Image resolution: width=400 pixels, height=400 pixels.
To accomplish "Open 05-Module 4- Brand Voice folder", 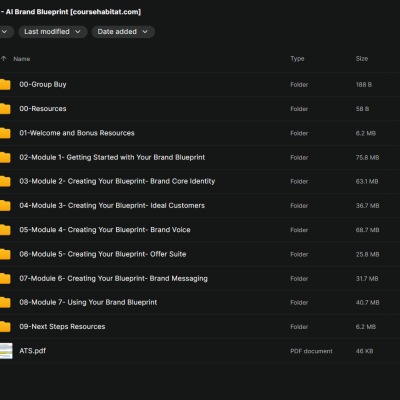I will [105, 230].
